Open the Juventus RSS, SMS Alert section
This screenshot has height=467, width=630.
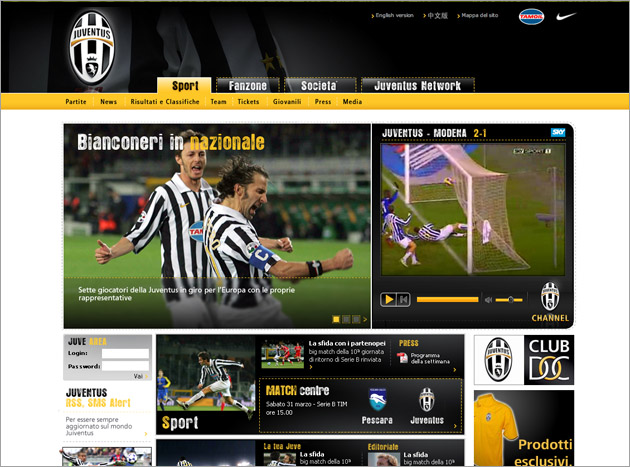point(98,397)
